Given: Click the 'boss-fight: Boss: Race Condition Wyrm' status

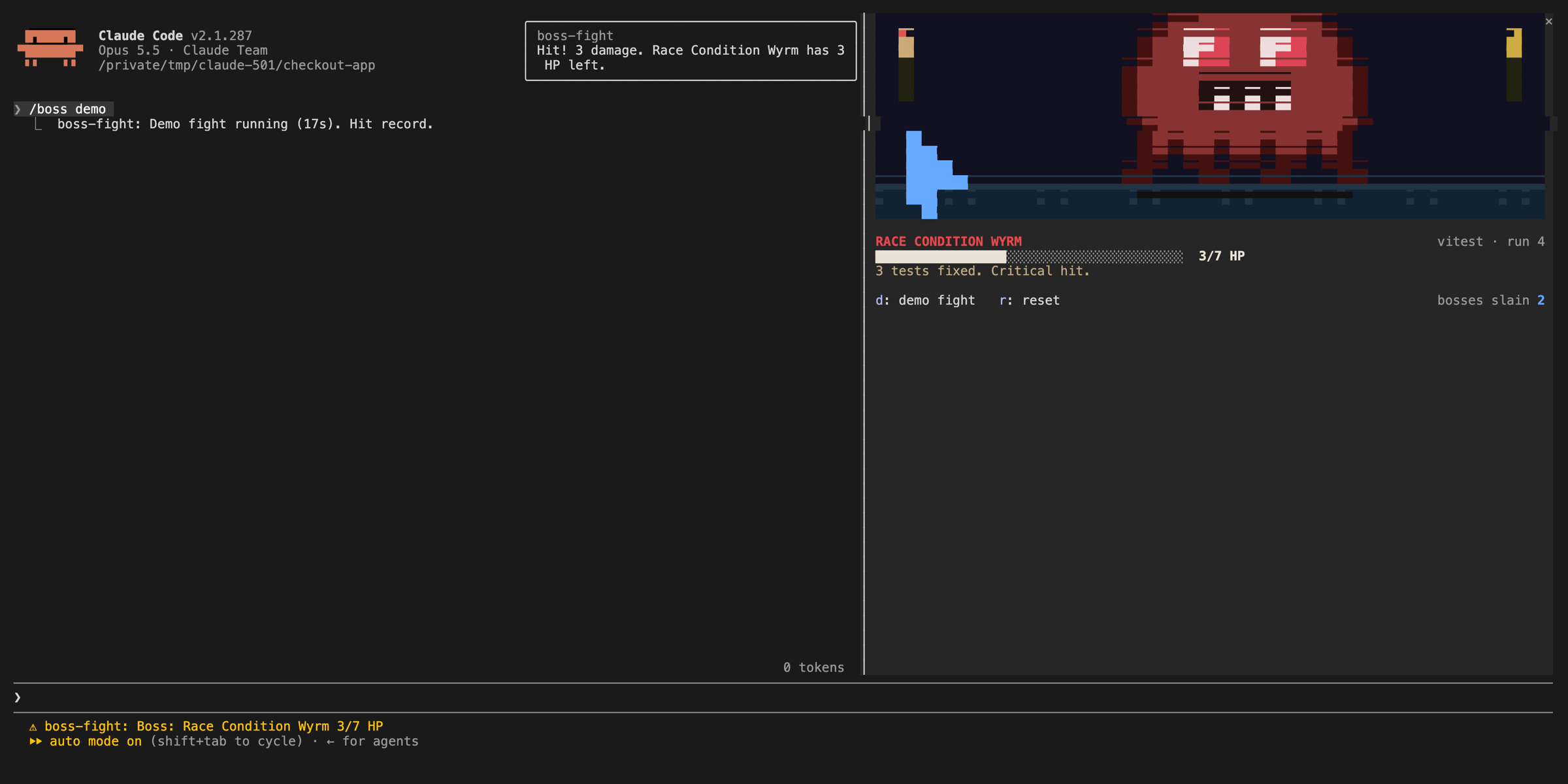Looking at the screenshot, I should coord(214,727).
